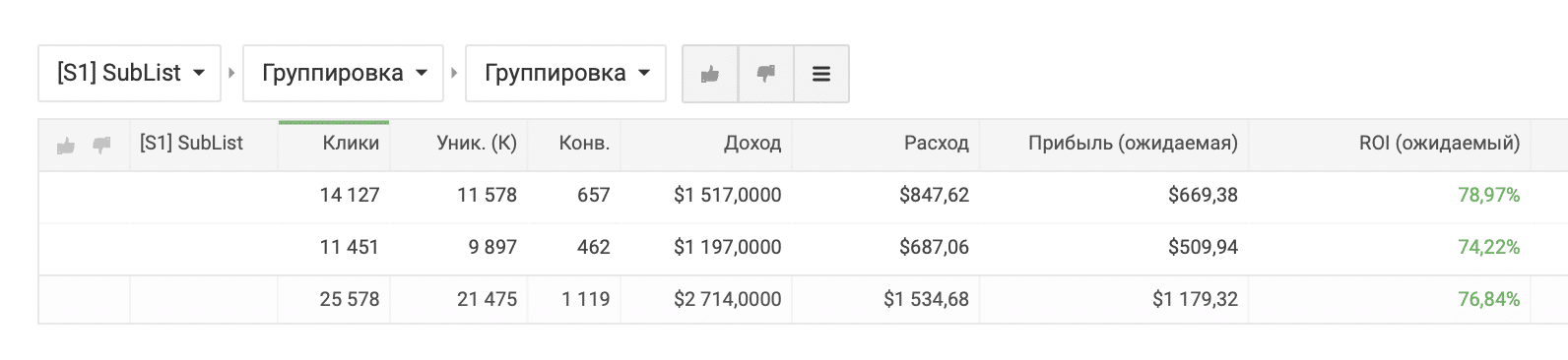This screenshot has height=360, width=1568.
Task: Click the thumbs up toolbar button
Action: [710, 74]
